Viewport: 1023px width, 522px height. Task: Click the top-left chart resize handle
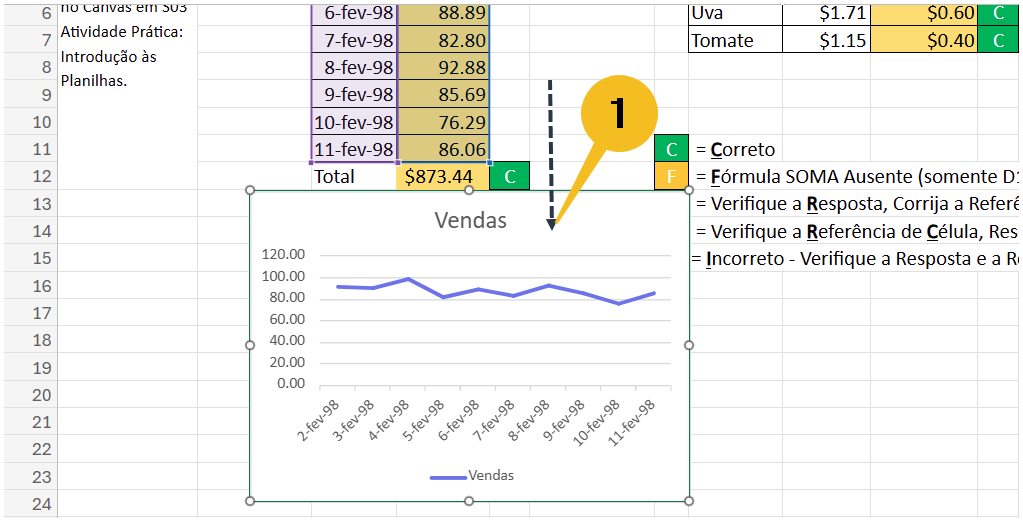(249, 190)
